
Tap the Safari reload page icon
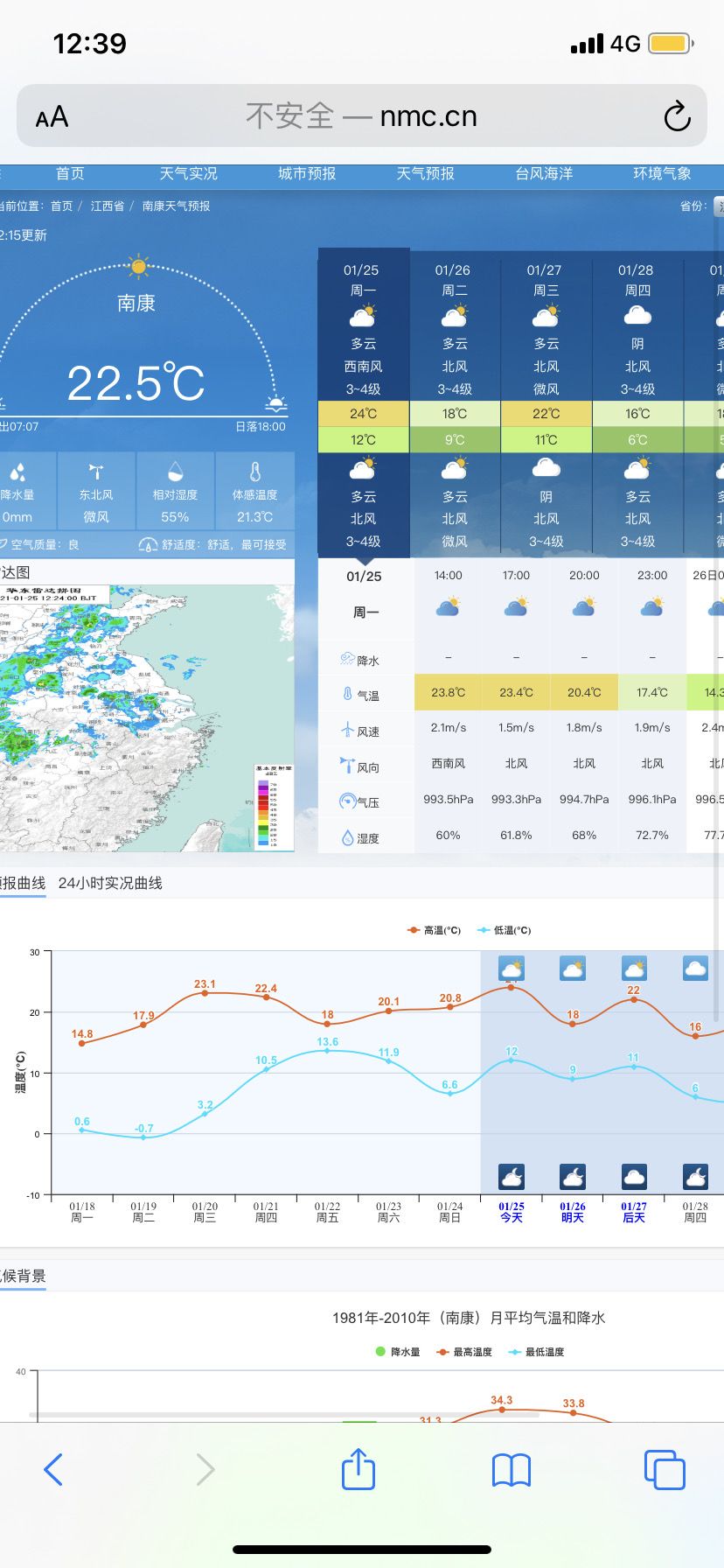click(x=677, y=116)
